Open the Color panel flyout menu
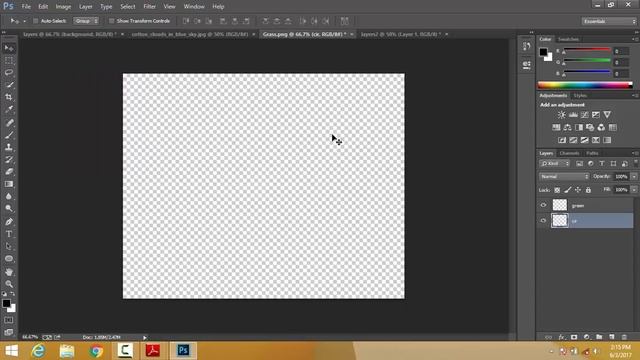The width and height of the screenshot is (640, 360). click(635, 39)
